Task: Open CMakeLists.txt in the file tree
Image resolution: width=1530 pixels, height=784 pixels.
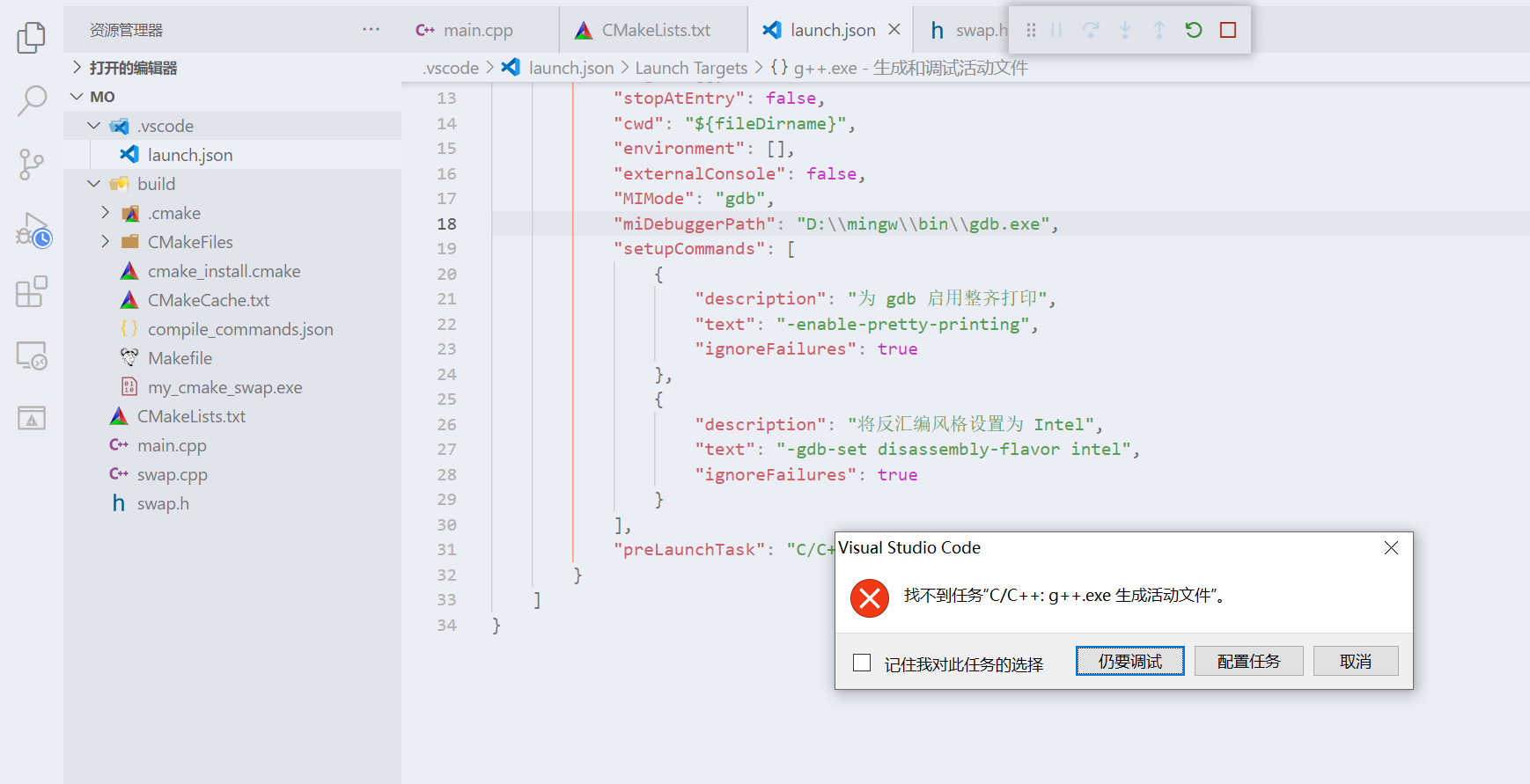Action: [x=232, y=416]
